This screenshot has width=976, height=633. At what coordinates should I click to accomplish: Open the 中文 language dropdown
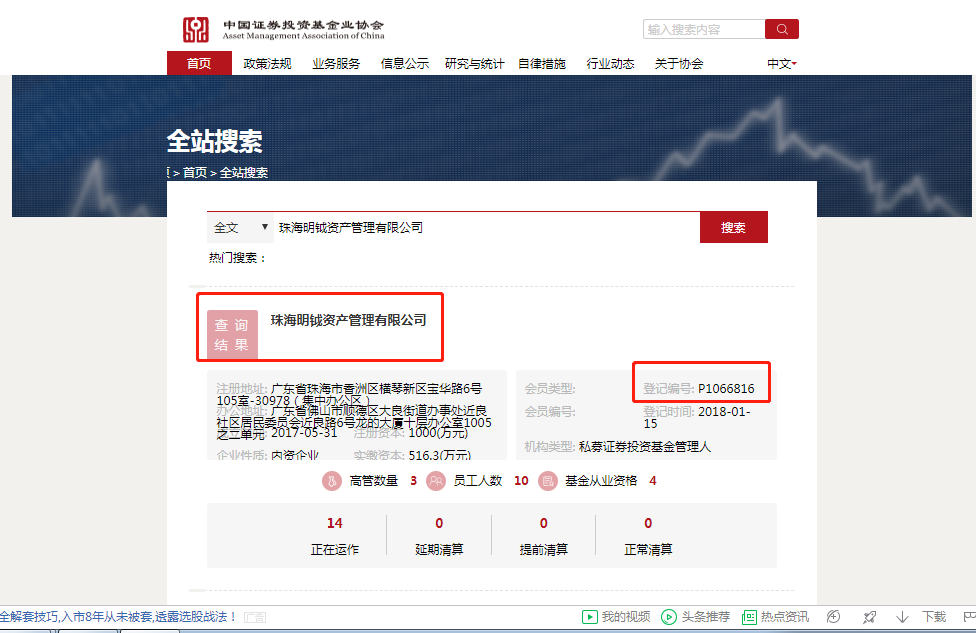tap(781, 63)
